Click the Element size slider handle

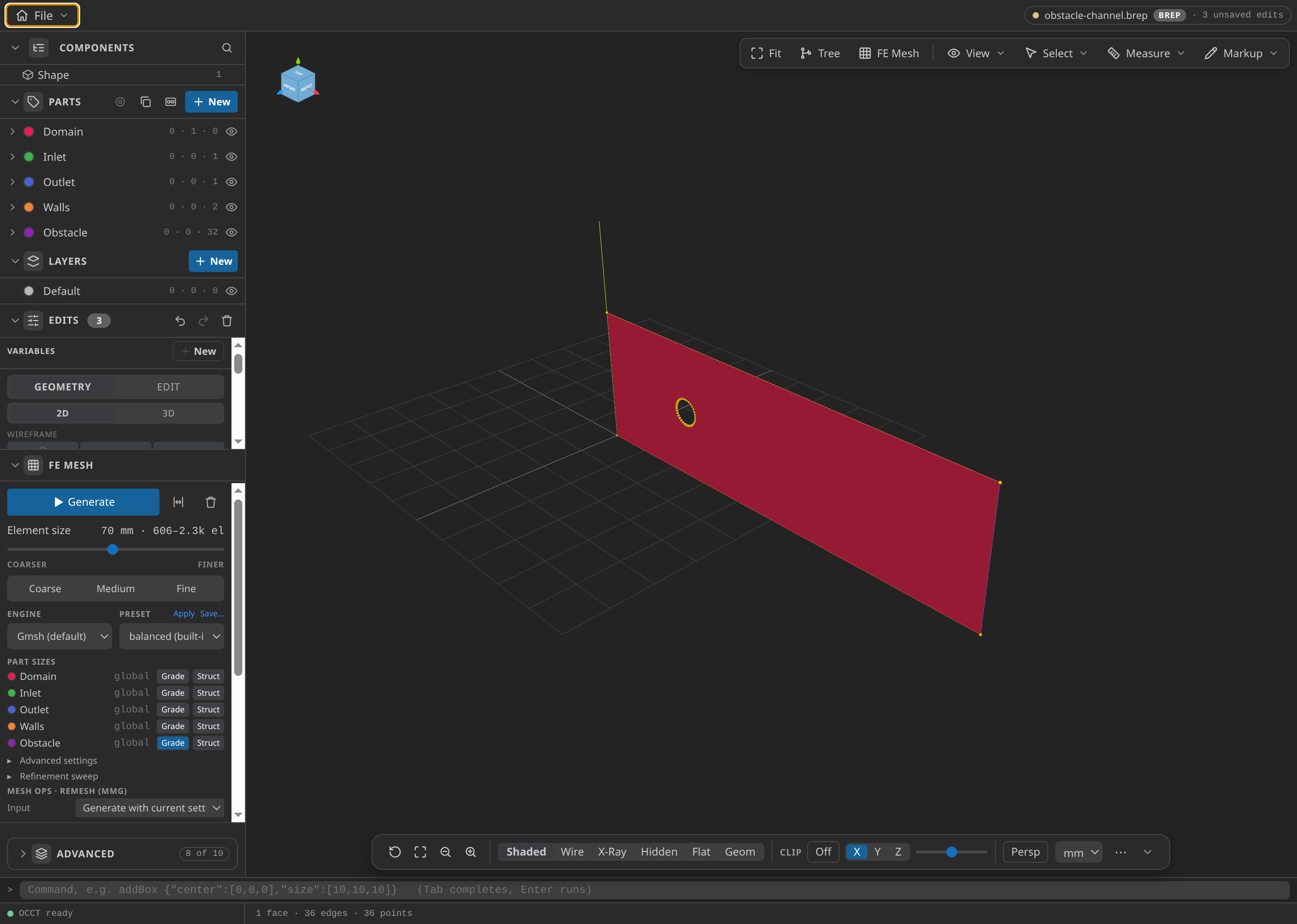113,550
